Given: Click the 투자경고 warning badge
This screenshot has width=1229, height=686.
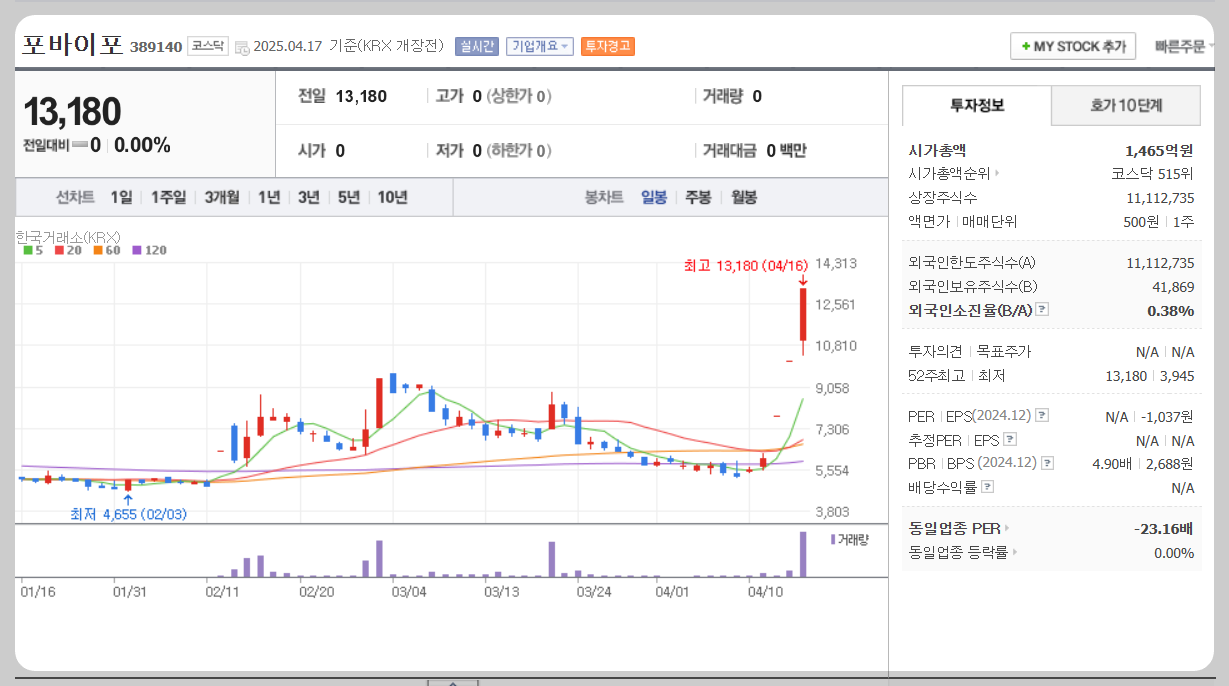Looking at the screenshot, I should (608, 46).
